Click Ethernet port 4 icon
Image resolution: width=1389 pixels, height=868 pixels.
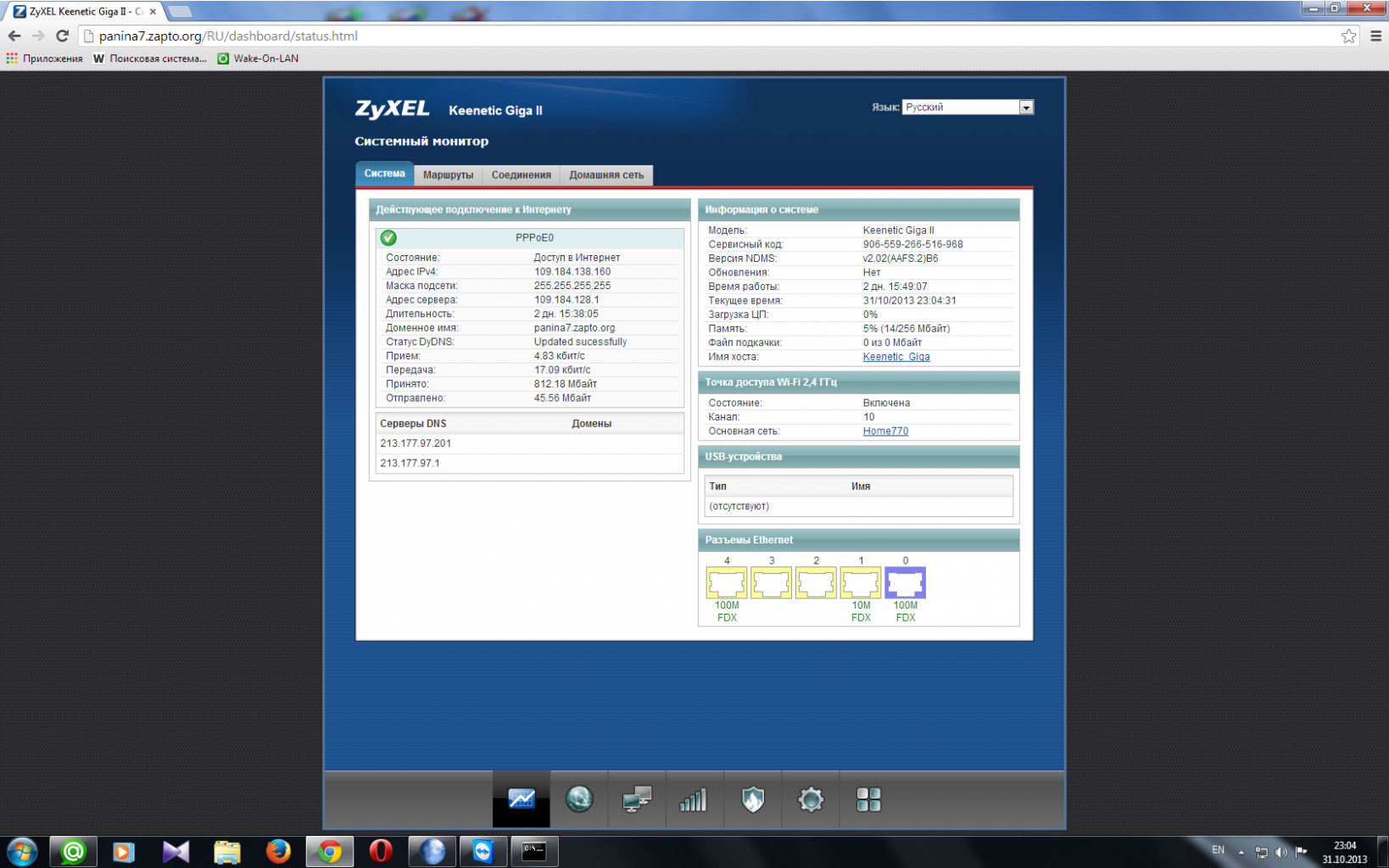(x=727, y=583)
